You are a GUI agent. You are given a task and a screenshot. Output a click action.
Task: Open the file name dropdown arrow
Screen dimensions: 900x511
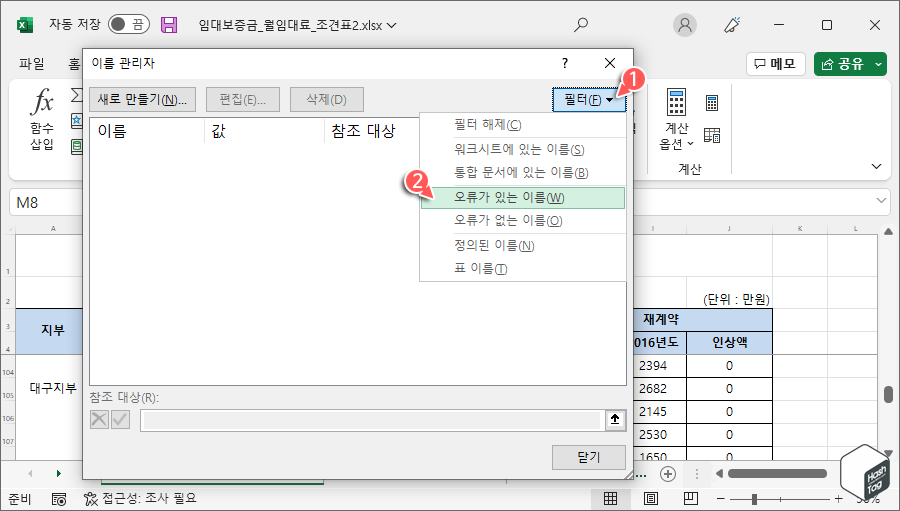coord(392,25)
